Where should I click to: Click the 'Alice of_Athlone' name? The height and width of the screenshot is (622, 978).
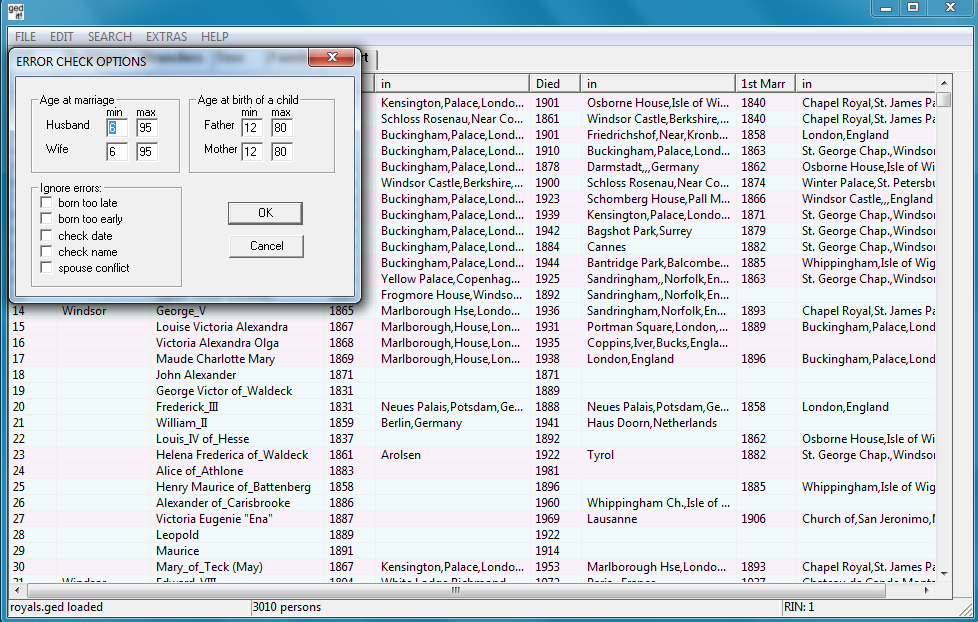tap(200, 471)
